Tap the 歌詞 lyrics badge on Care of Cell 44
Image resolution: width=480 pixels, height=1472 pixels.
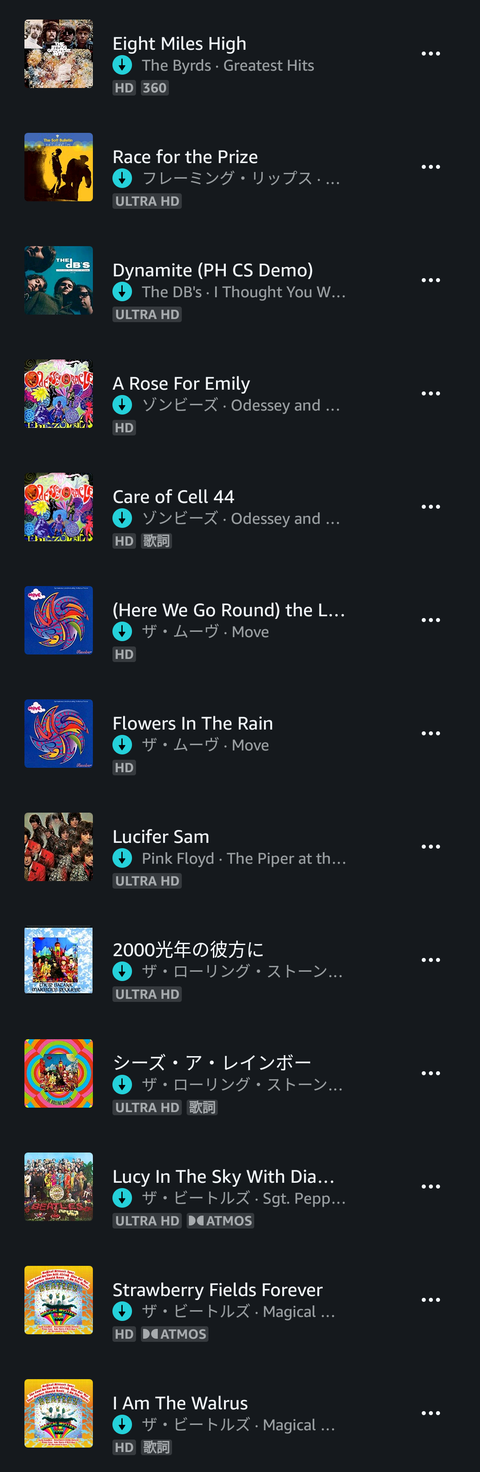[156, 541]
